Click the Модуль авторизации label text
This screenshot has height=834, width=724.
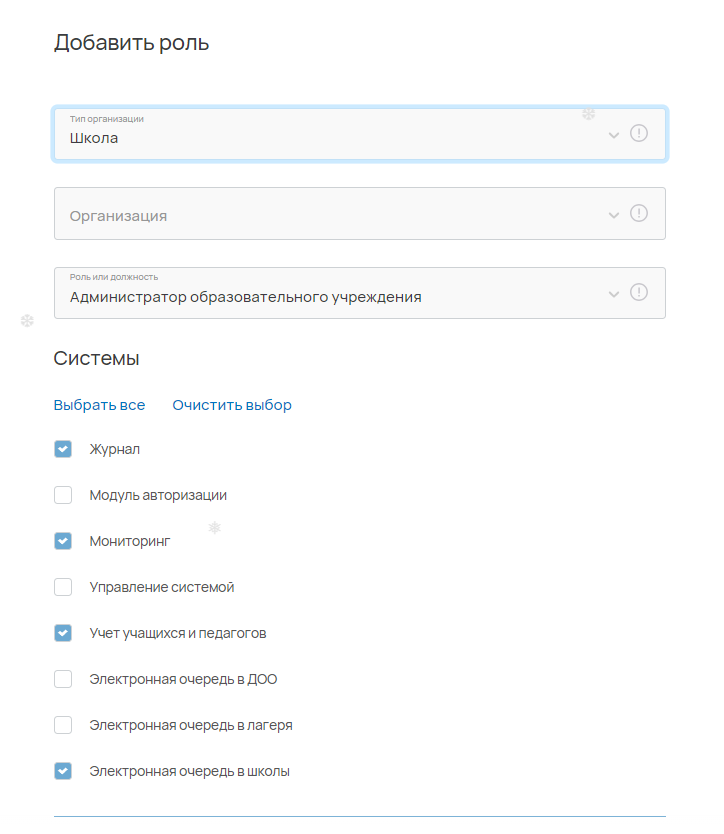click(x=158, y=495)
